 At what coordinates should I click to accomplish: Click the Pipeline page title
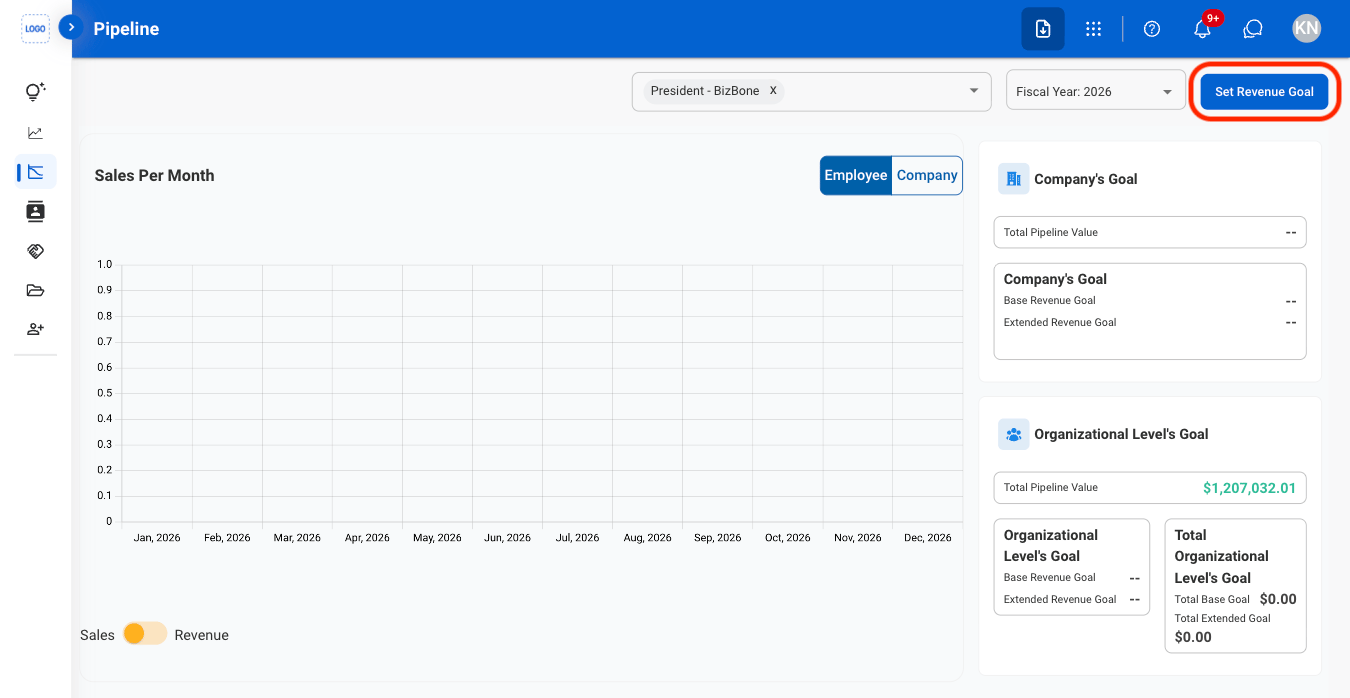(x=127, y=29)
